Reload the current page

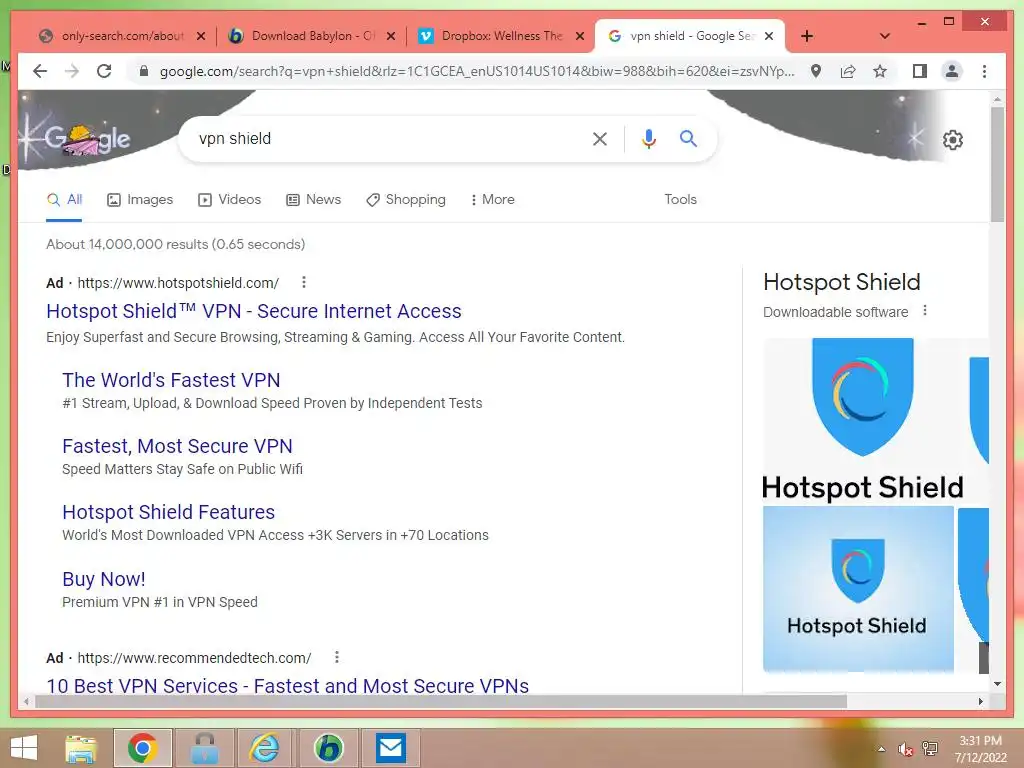(104, 71)
